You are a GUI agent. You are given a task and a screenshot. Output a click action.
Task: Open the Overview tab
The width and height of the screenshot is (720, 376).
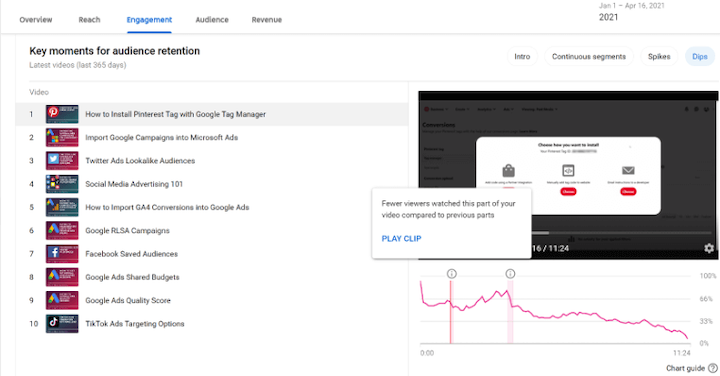[x=36, y=20]
